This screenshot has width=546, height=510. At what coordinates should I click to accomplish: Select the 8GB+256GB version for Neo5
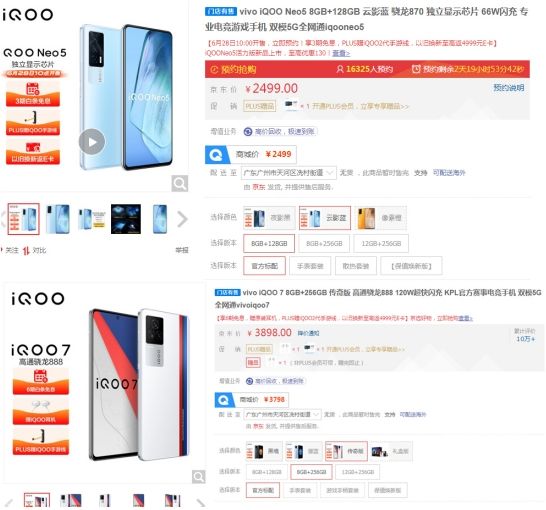(x=324, y=243)
